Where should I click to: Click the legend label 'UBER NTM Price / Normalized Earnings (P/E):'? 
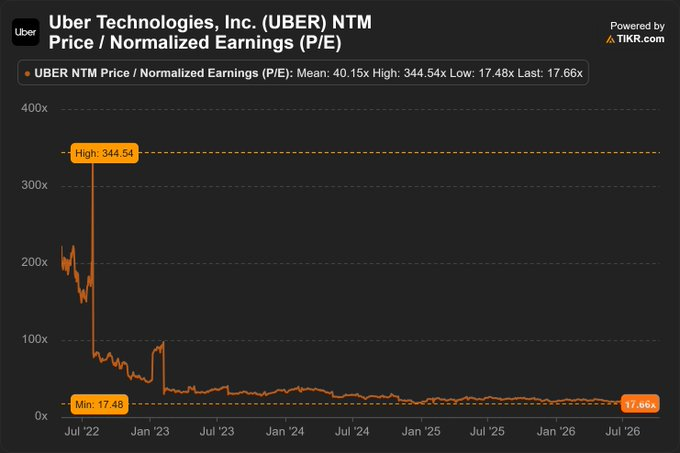[x=163, y=73]
